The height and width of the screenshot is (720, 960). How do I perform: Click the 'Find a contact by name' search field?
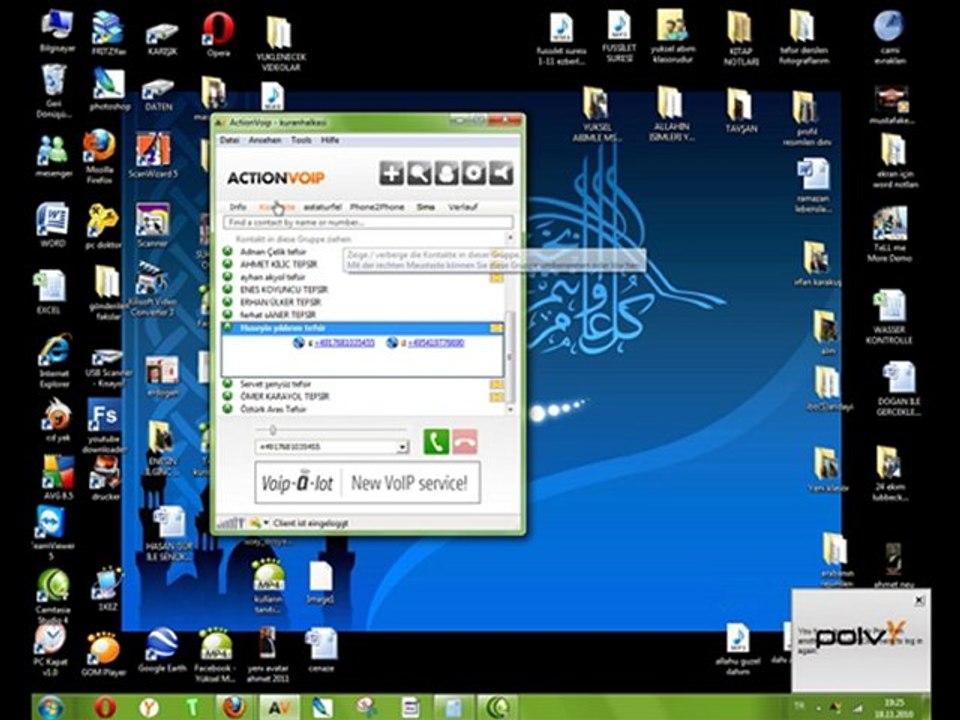coord(368,223)
